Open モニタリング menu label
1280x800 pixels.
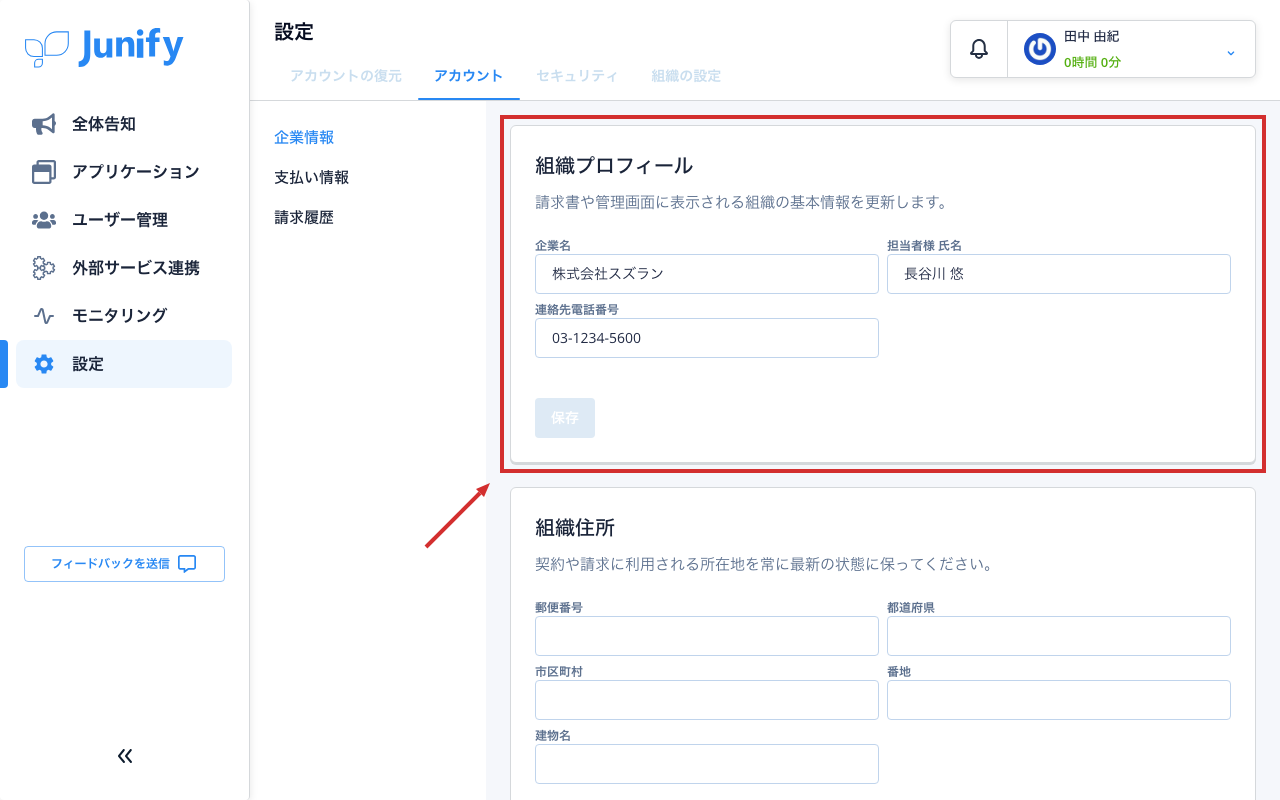(120, 316)
